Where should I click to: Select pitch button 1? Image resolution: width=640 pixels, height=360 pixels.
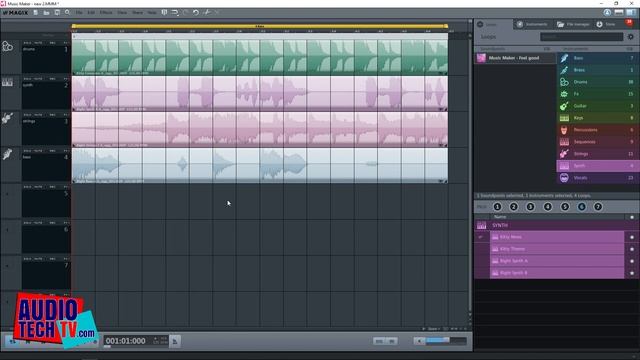[497, 207]
